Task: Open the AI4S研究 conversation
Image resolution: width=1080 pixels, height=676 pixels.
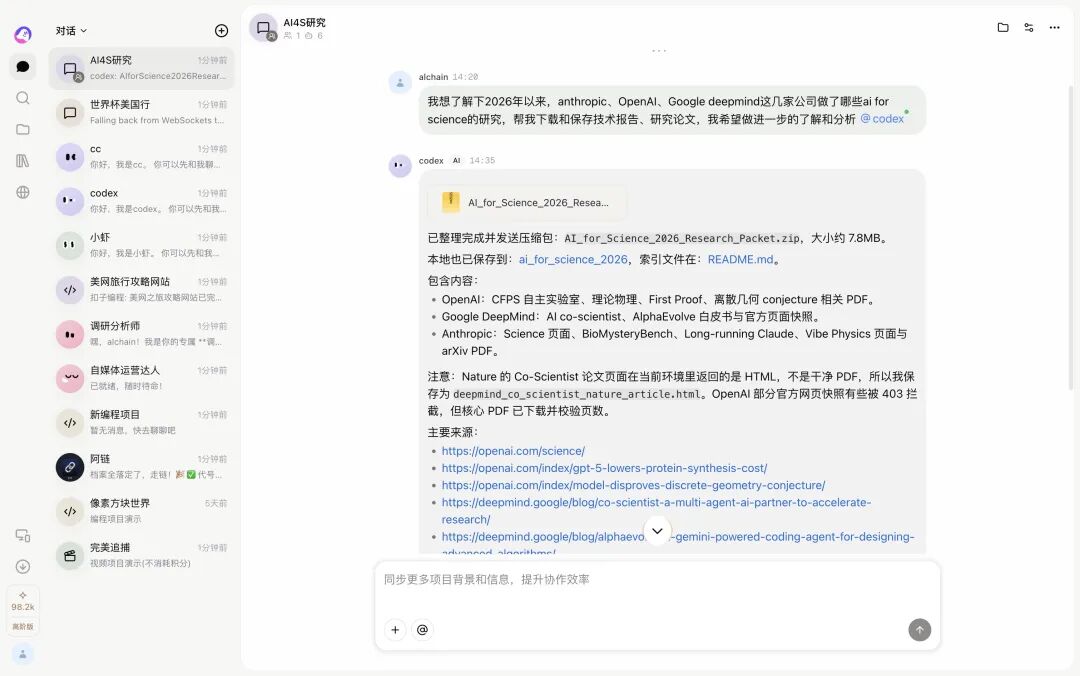Action: click(141, 68)
